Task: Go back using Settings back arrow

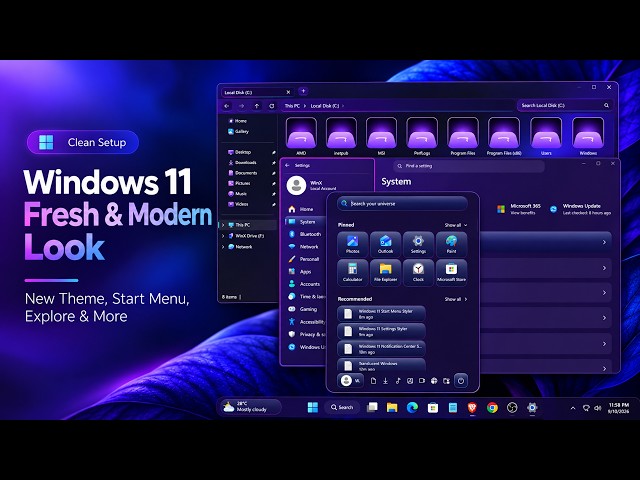Action: [287, 165]
